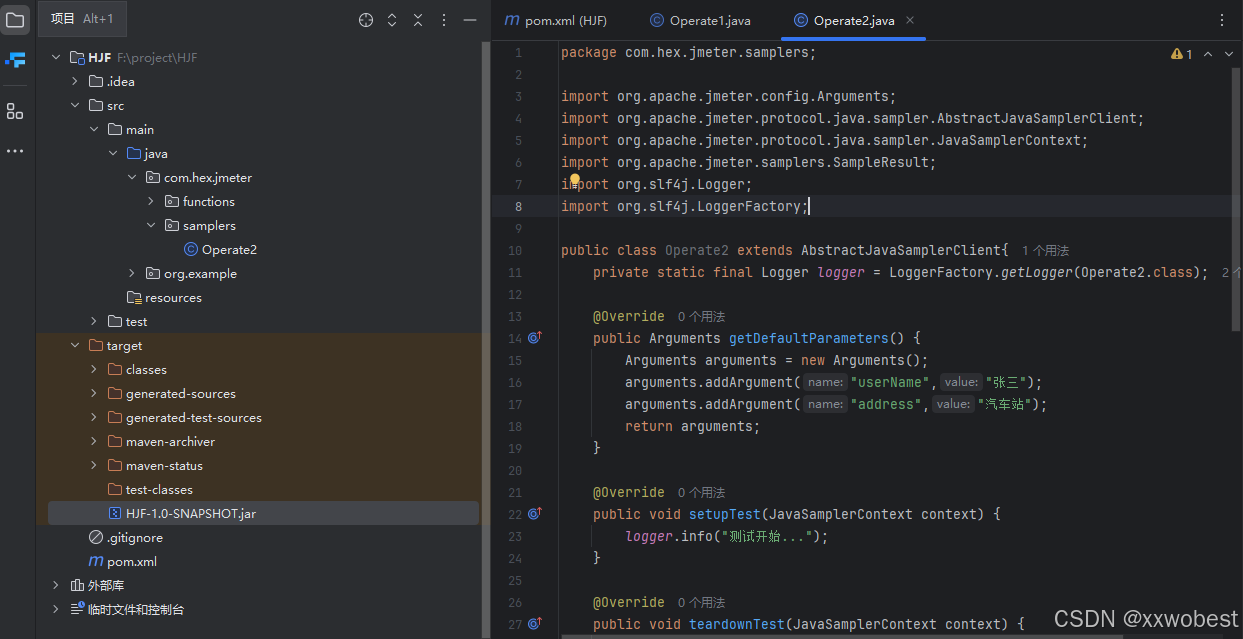Select the test-classes folder
1243x639 pixels.
159,489
